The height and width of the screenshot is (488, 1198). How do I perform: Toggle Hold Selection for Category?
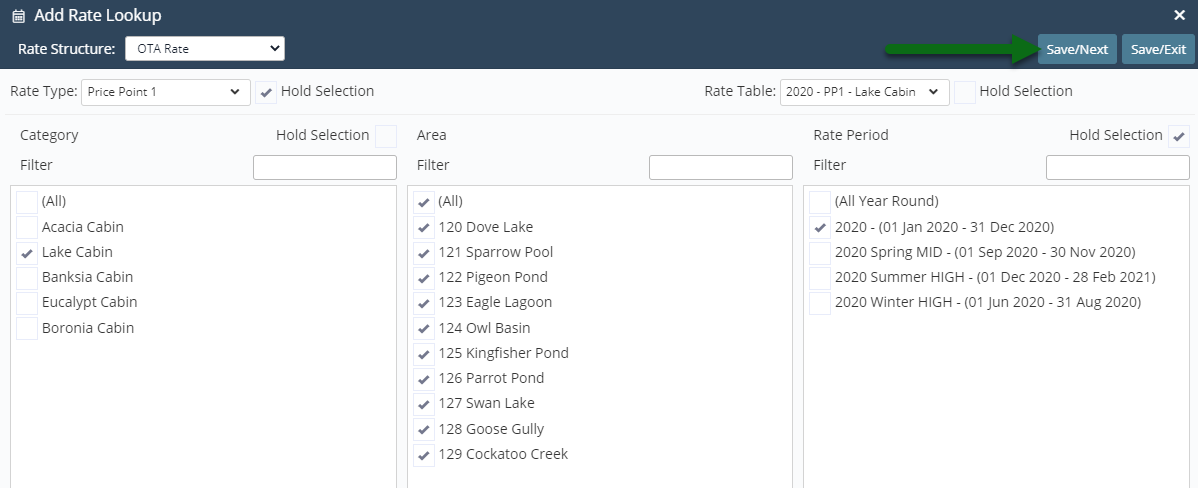point(386,136)
